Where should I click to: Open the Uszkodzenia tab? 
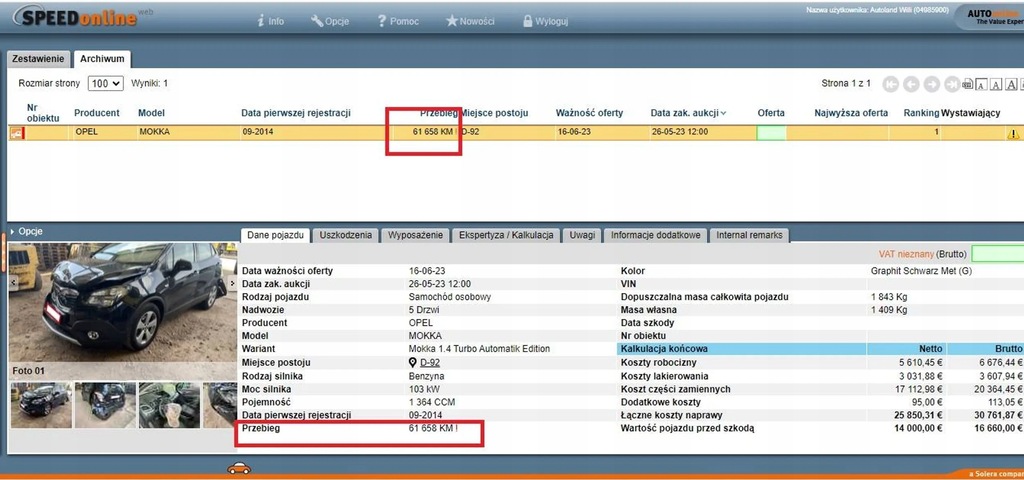[346, 235]
